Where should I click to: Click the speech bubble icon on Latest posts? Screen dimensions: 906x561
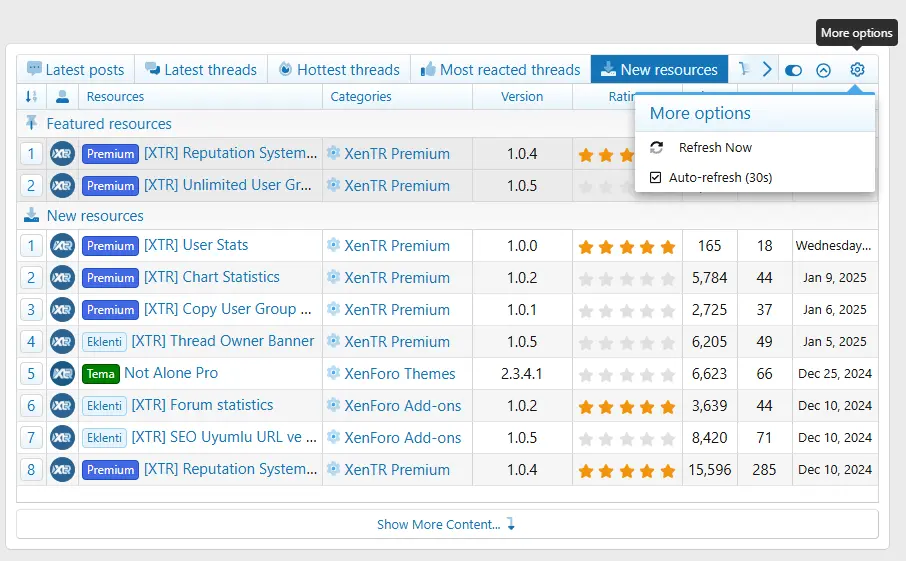pyautogui.click(x=35, y=69)
